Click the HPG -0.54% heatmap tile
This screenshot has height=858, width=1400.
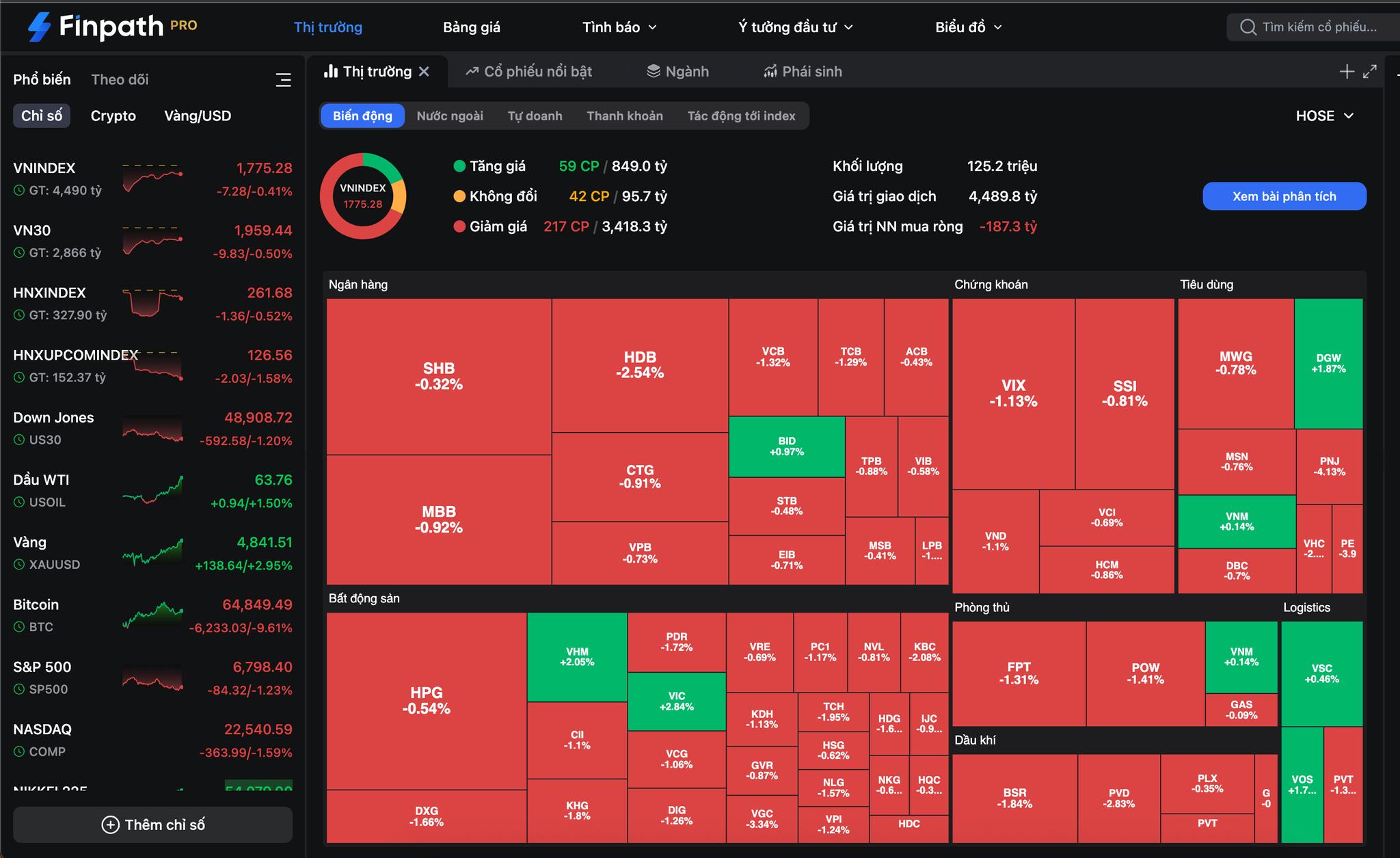pos(427,701)
